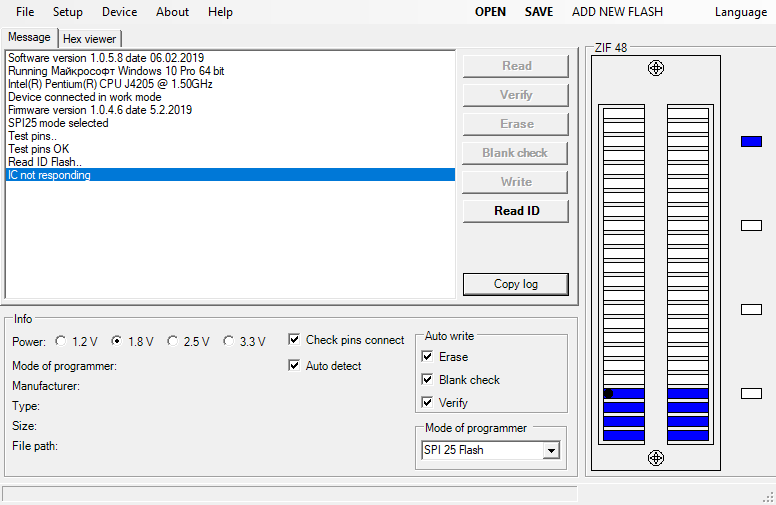
Task: Open the About menu
Action: click(x=172, y=12)
